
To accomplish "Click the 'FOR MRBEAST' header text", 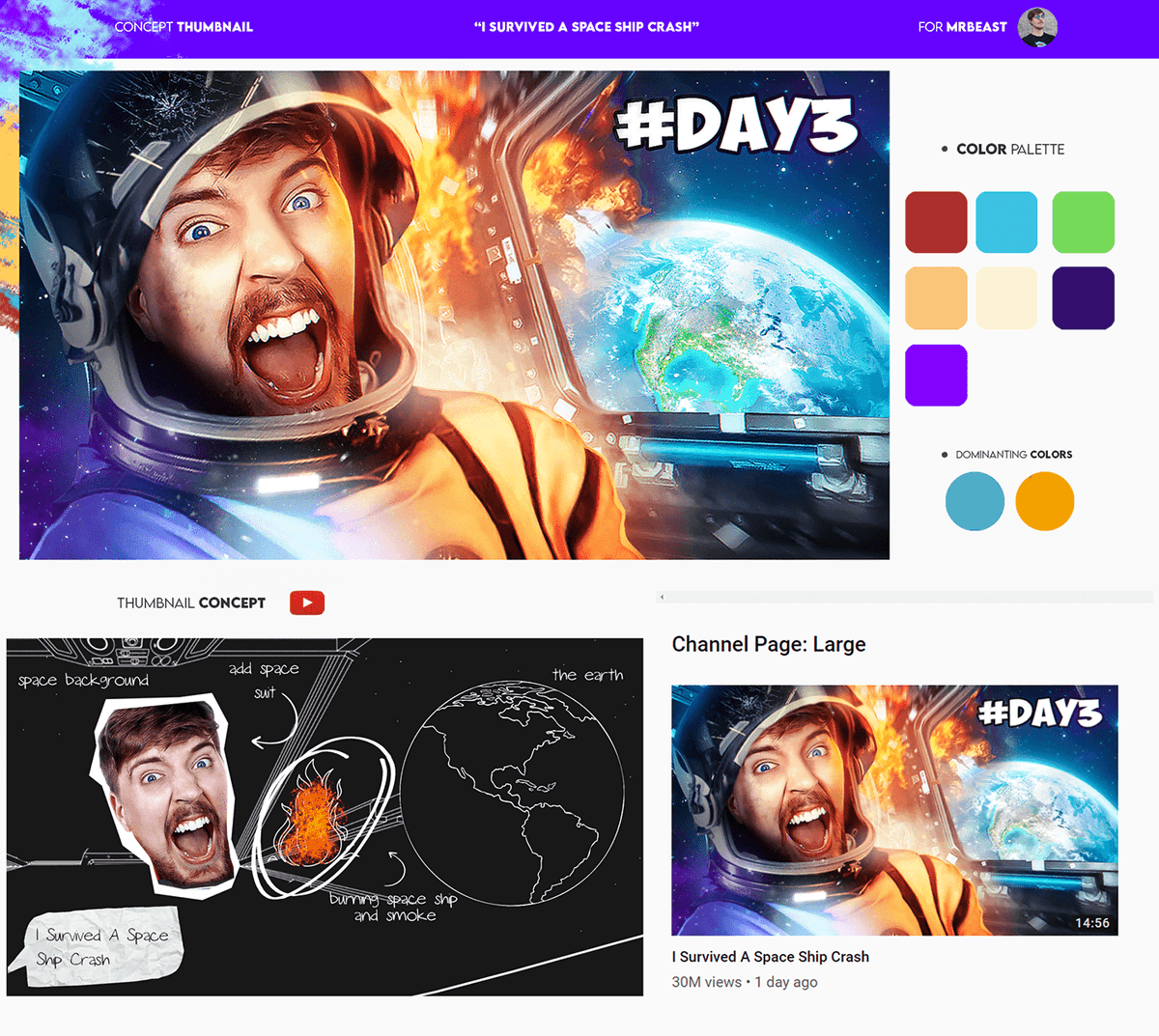I will pos(962,27).
